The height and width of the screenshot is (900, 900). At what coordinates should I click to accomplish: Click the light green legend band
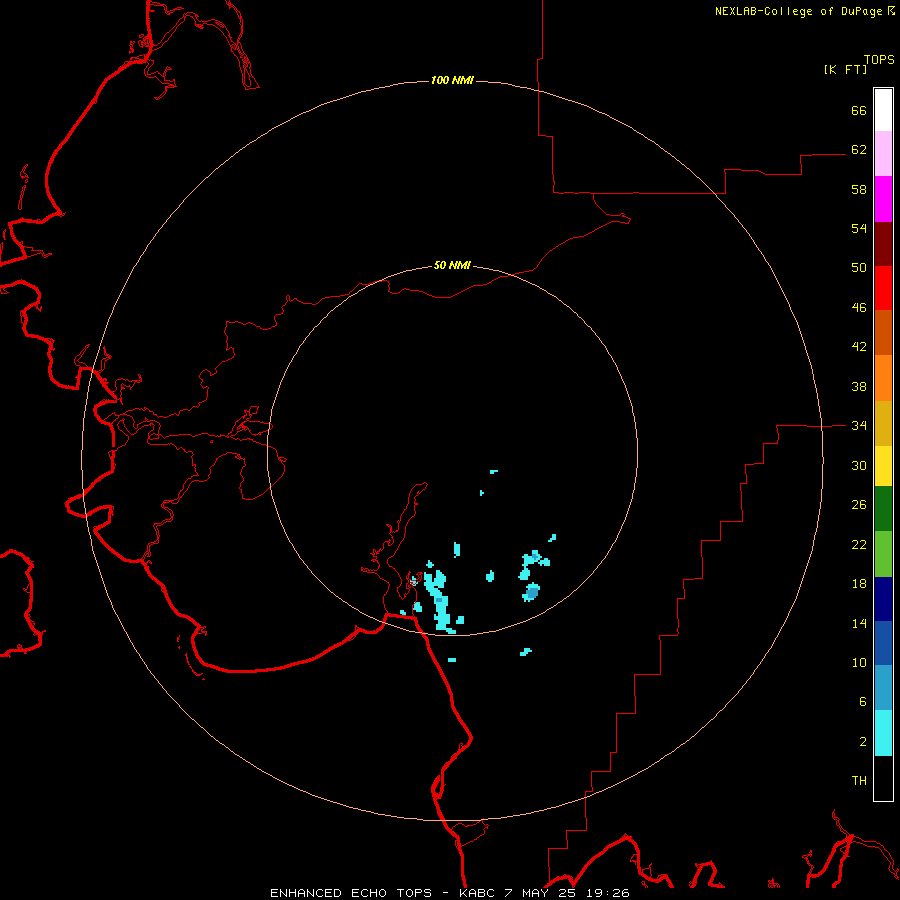click(883, 554)
